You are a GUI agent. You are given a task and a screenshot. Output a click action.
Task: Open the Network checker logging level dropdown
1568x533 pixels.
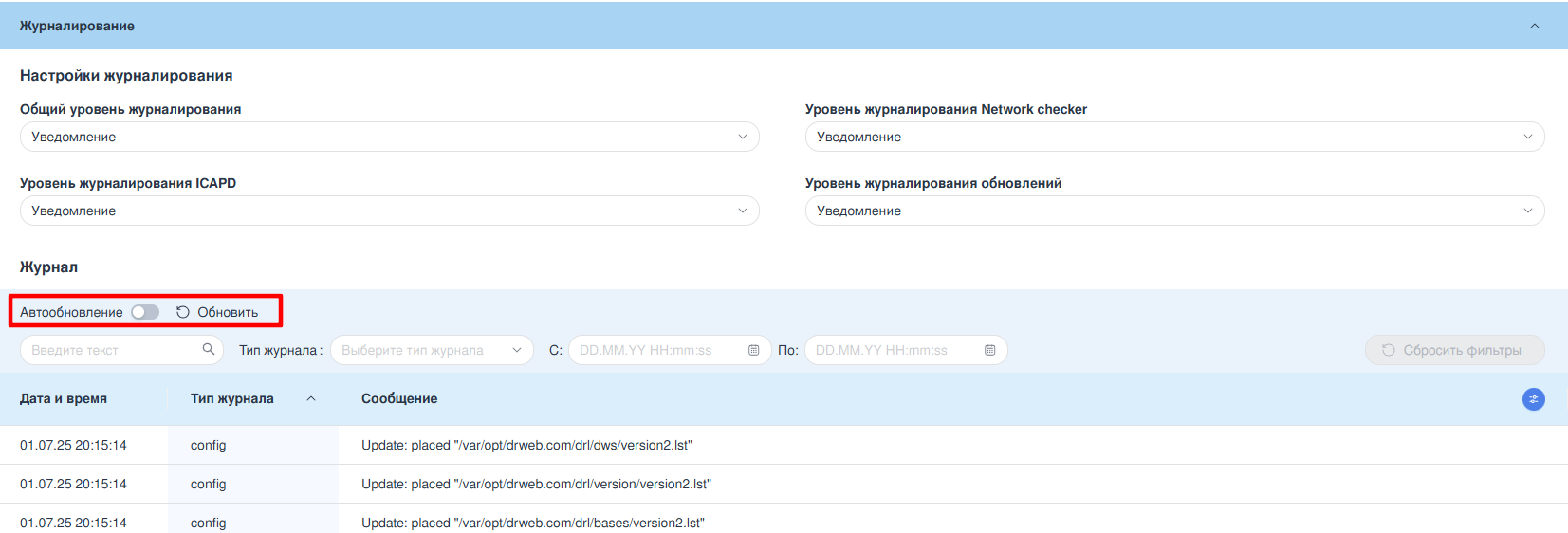tap(1174, 137)
